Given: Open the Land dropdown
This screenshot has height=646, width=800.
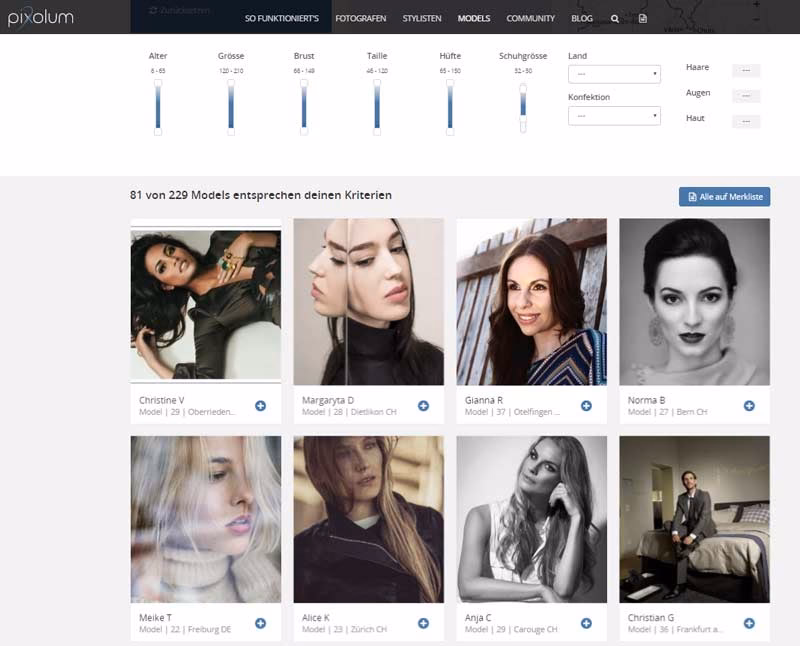Looking at the screenshot, I should point(614,75).
